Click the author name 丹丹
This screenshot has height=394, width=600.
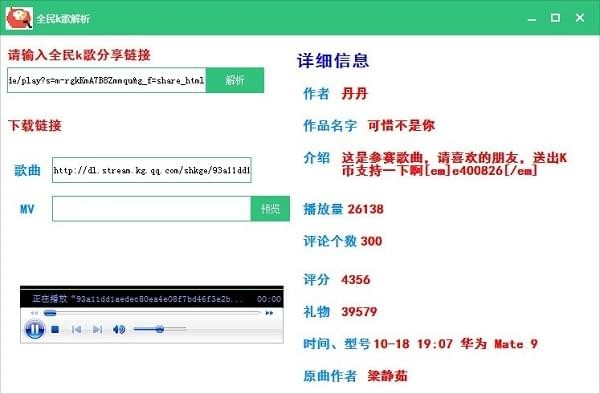click(x=354, y=93)
